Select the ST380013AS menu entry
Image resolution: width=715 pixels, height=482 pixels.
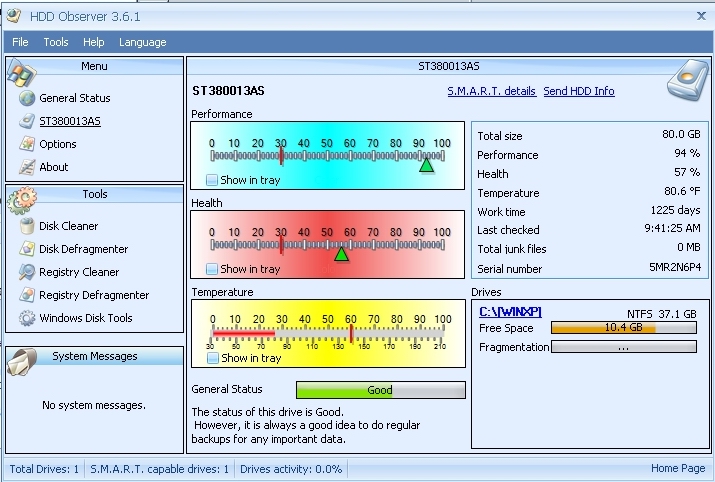pos(70,121)
